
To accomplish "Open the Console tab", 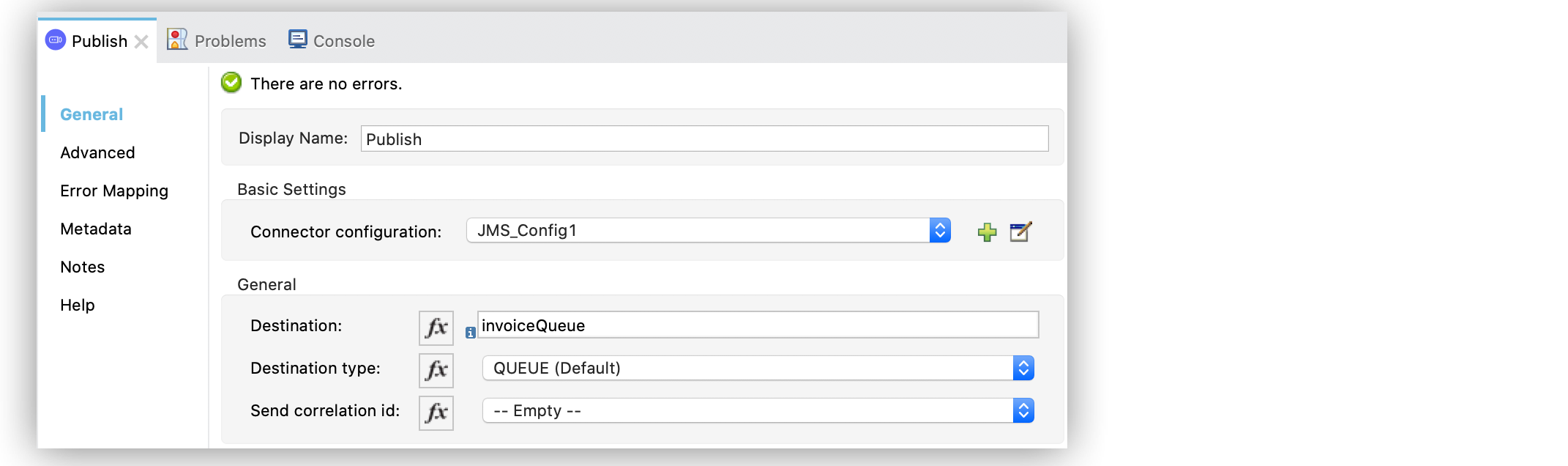I will [x=343, y=40].
